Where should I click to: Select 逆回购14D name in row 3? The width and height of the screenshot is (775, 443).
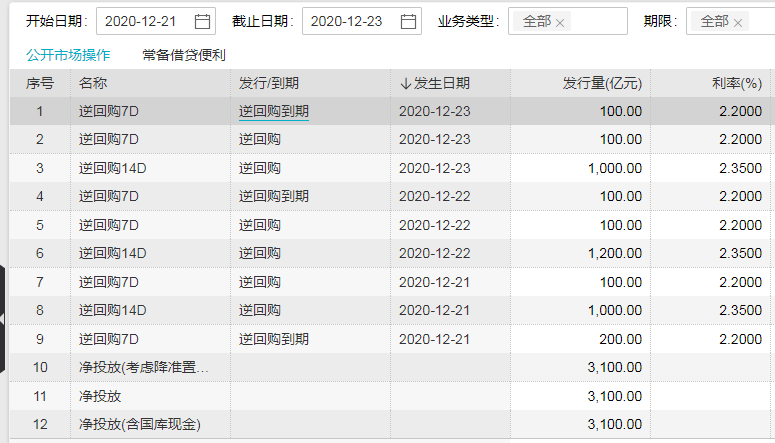click(x=113, y=168)
